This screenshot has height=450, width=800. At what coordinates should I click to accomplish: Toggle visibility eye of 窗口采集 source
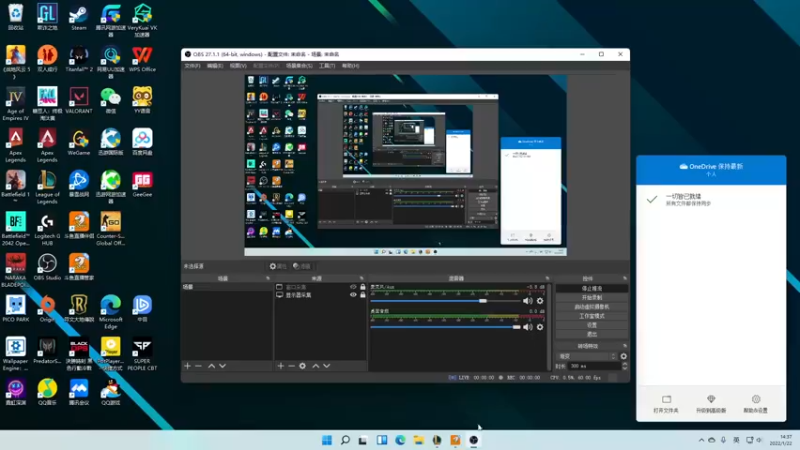353,287
